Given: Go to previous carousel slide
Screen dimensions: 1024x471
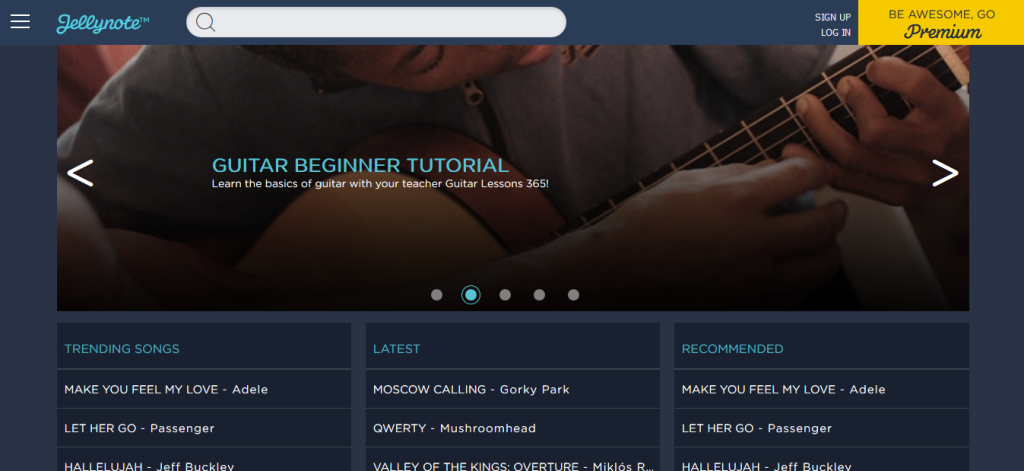Looking at the screenshot, I should click(80, 173).
